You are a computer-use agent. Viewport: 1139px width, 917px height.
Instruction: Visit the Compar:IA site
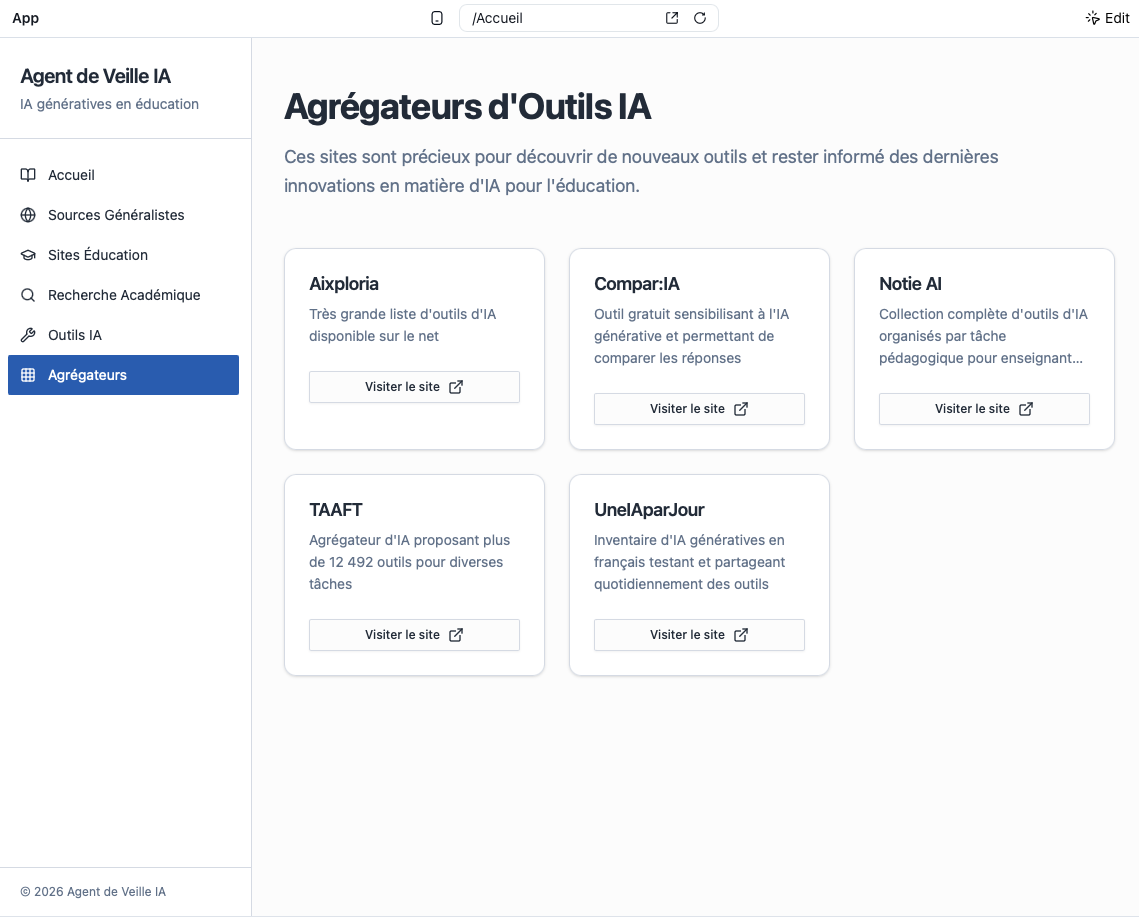tap(699, 409)
